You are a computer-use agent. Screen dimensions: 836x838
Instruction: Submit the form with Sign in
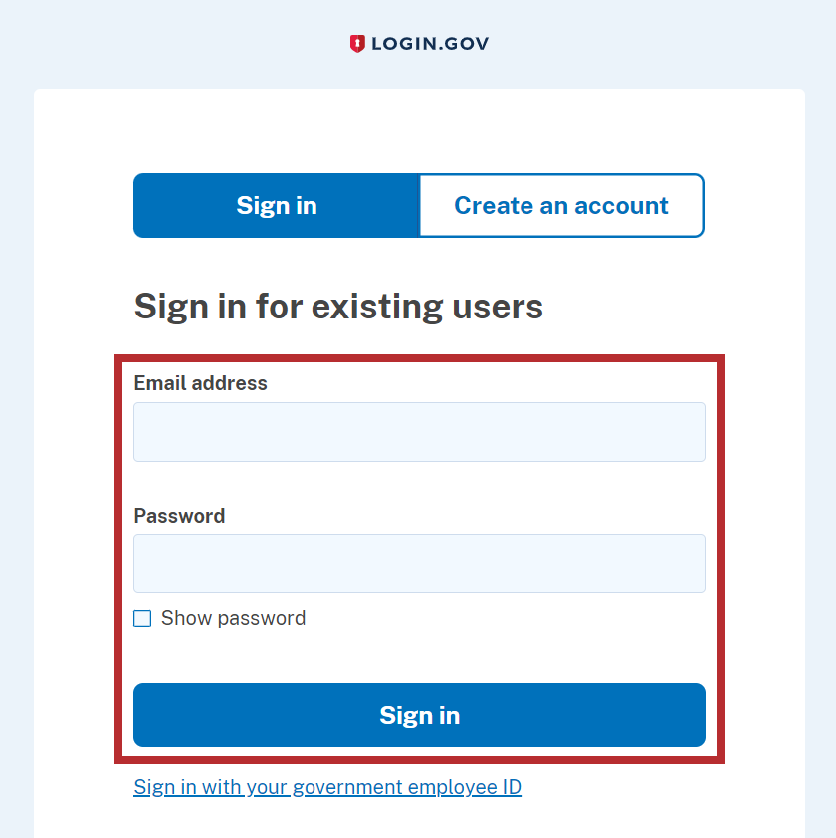pos(419,715)
